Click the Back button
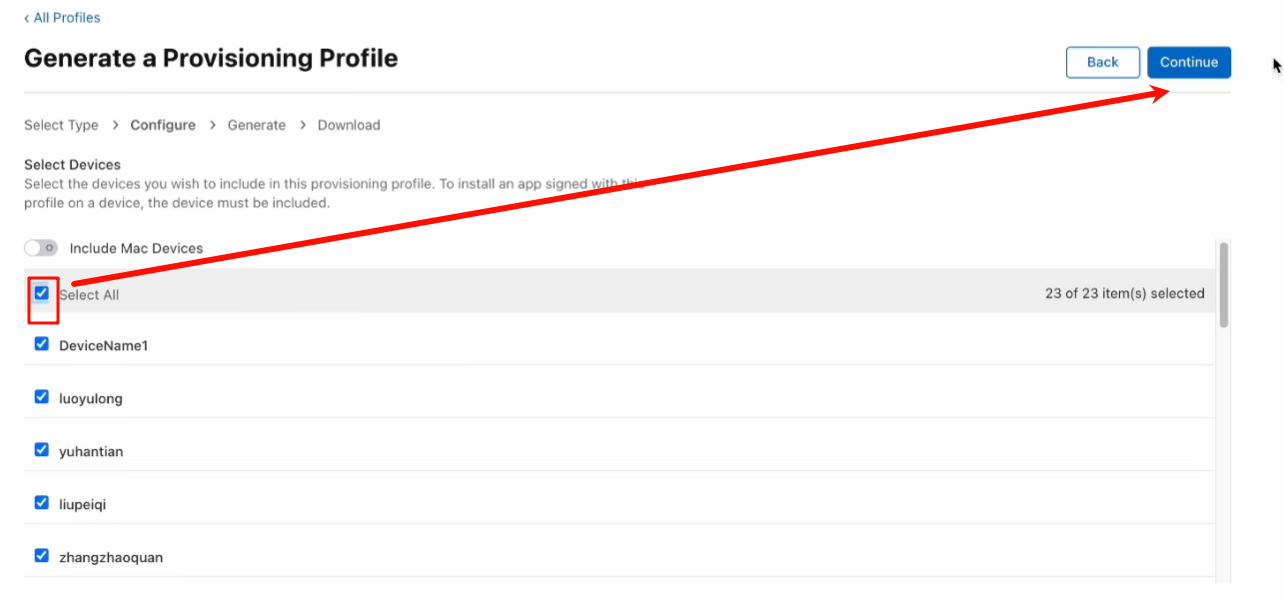This screenshot has width=1284, height=606. (1102, 62)
